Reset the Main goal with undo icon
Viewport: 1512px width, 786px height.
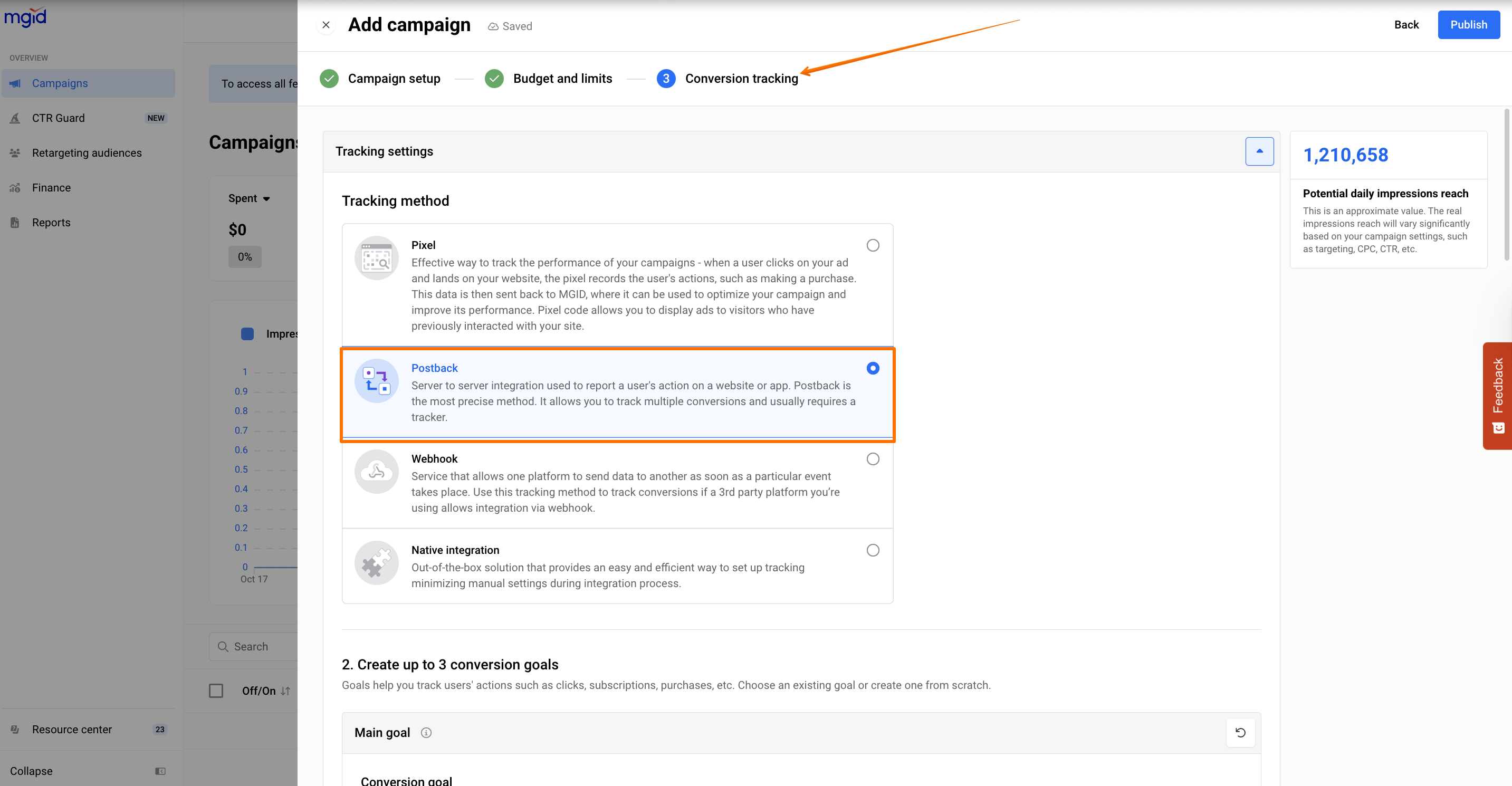point(1240,732)
